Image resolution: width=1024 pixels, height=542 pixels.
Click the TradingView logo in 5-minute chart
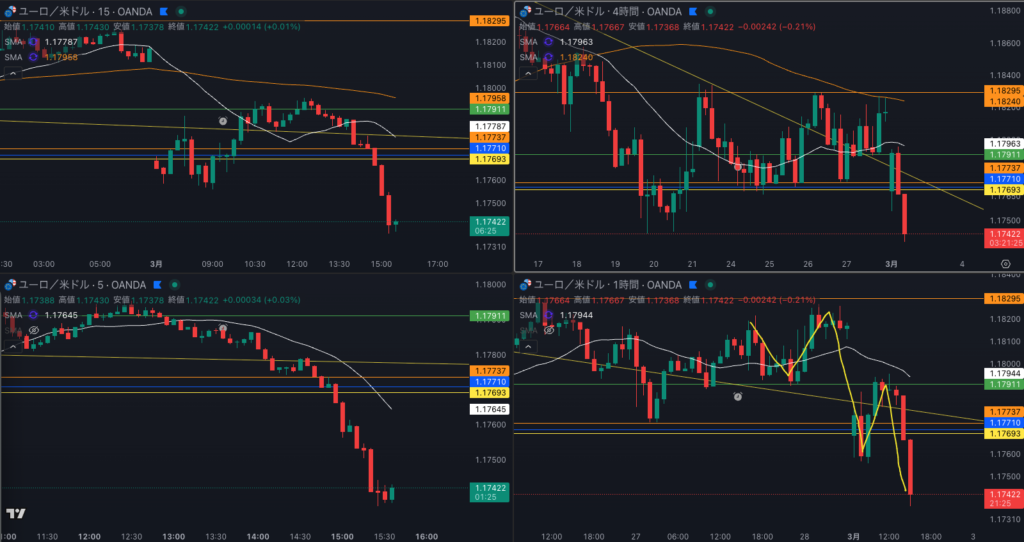tap(15, 514)
